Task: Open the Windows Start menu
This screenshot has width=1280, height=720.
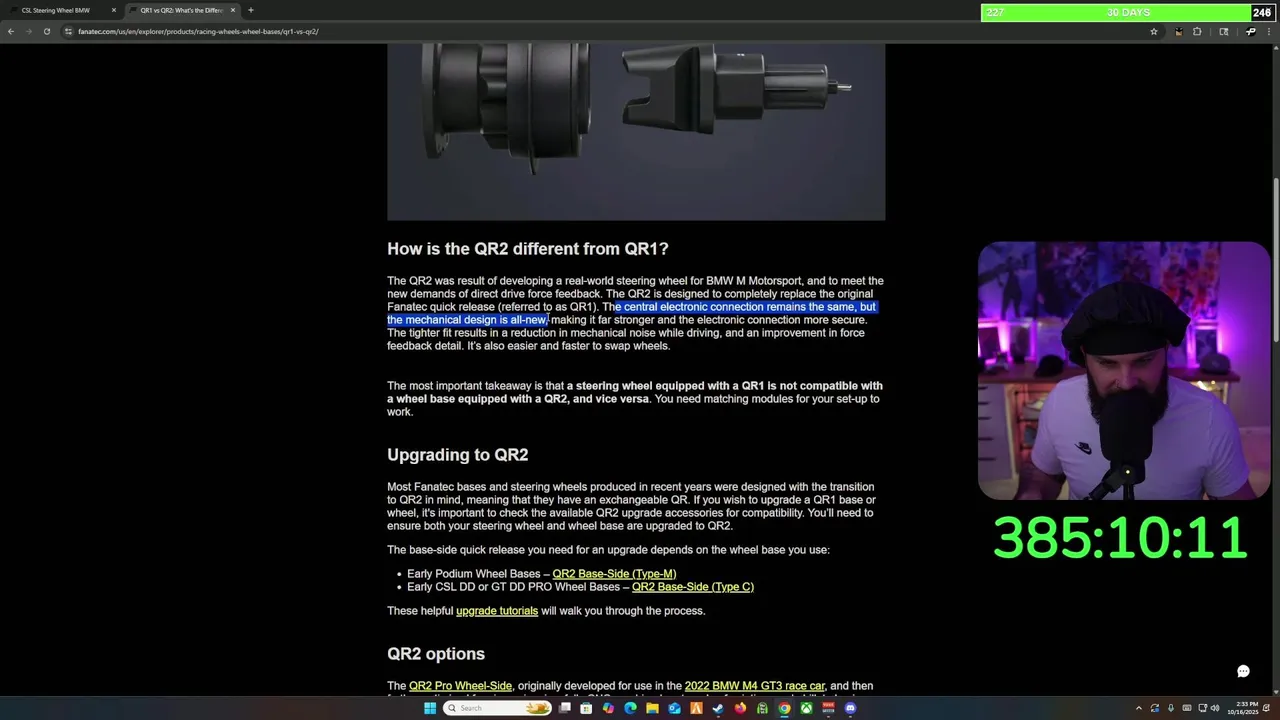Action: [430, 708]
